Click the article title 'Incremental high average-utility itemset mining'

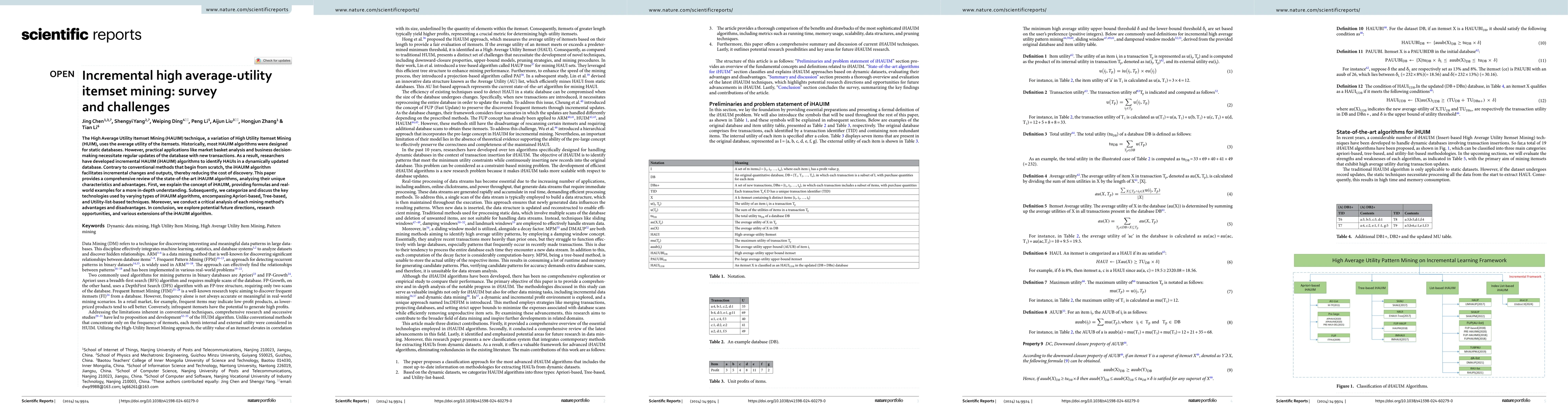177,91
